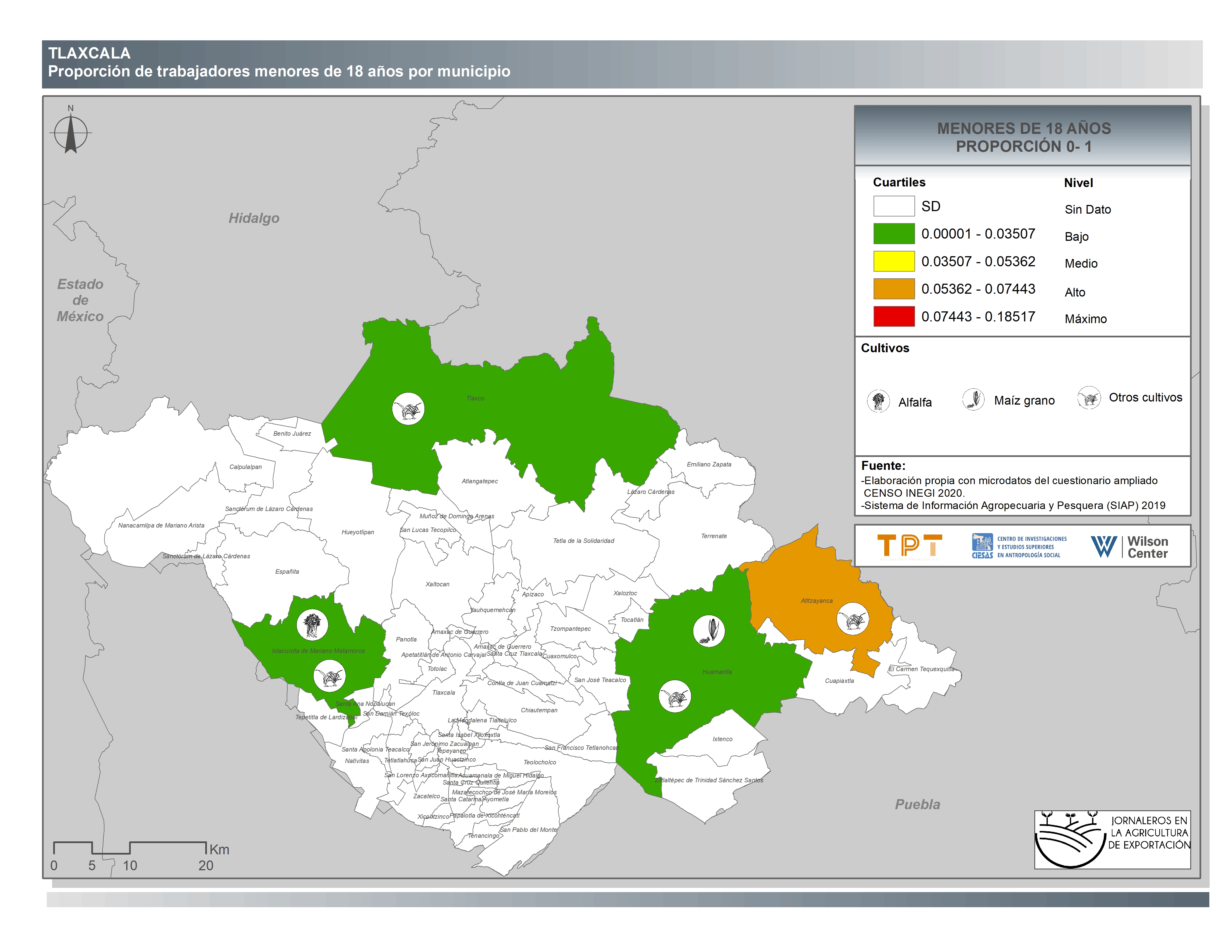Click the green Bajo legend swatch
1232x952 pixels.
(x=893, y=234)
